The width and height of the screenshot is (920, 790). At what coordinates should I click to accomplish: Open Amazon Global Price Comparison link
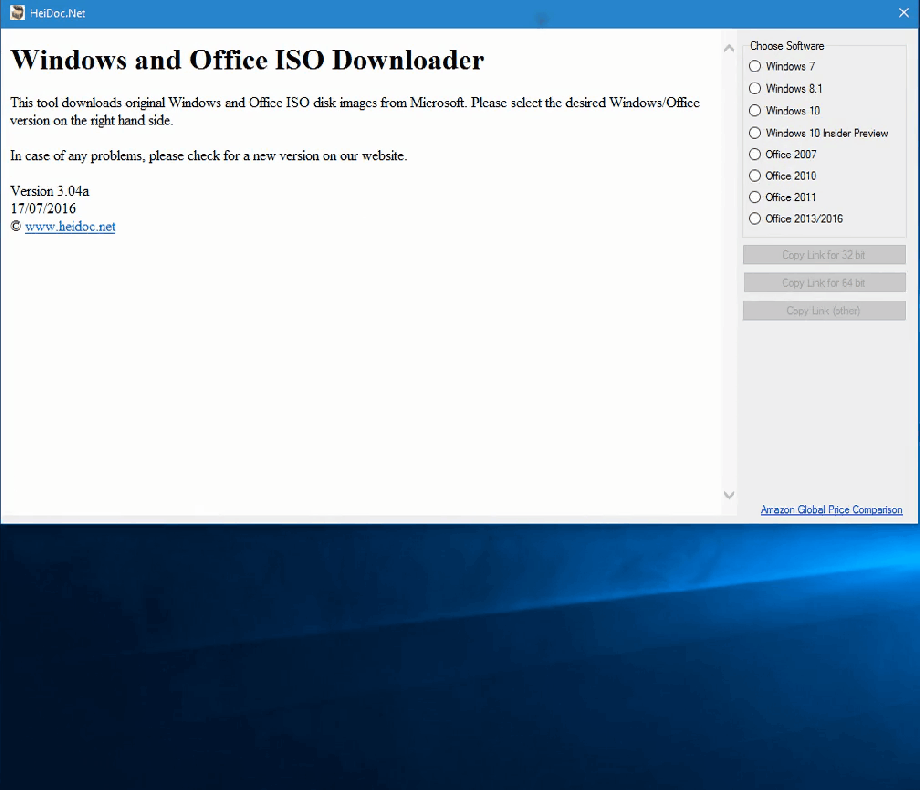831,510
